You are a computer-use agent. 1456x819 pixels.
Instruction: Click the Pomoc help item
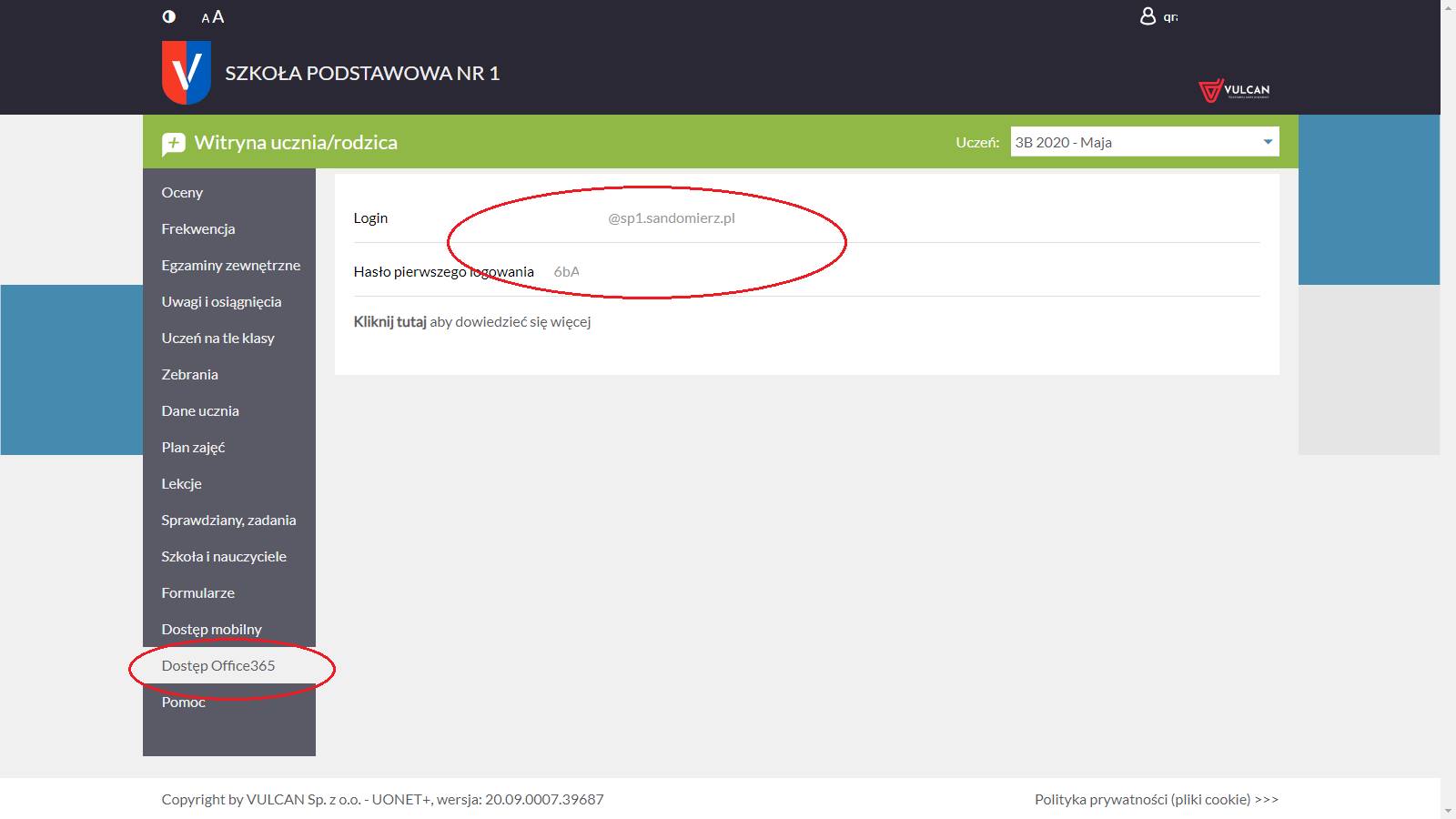pyautogui.click(x=183, y=702)
